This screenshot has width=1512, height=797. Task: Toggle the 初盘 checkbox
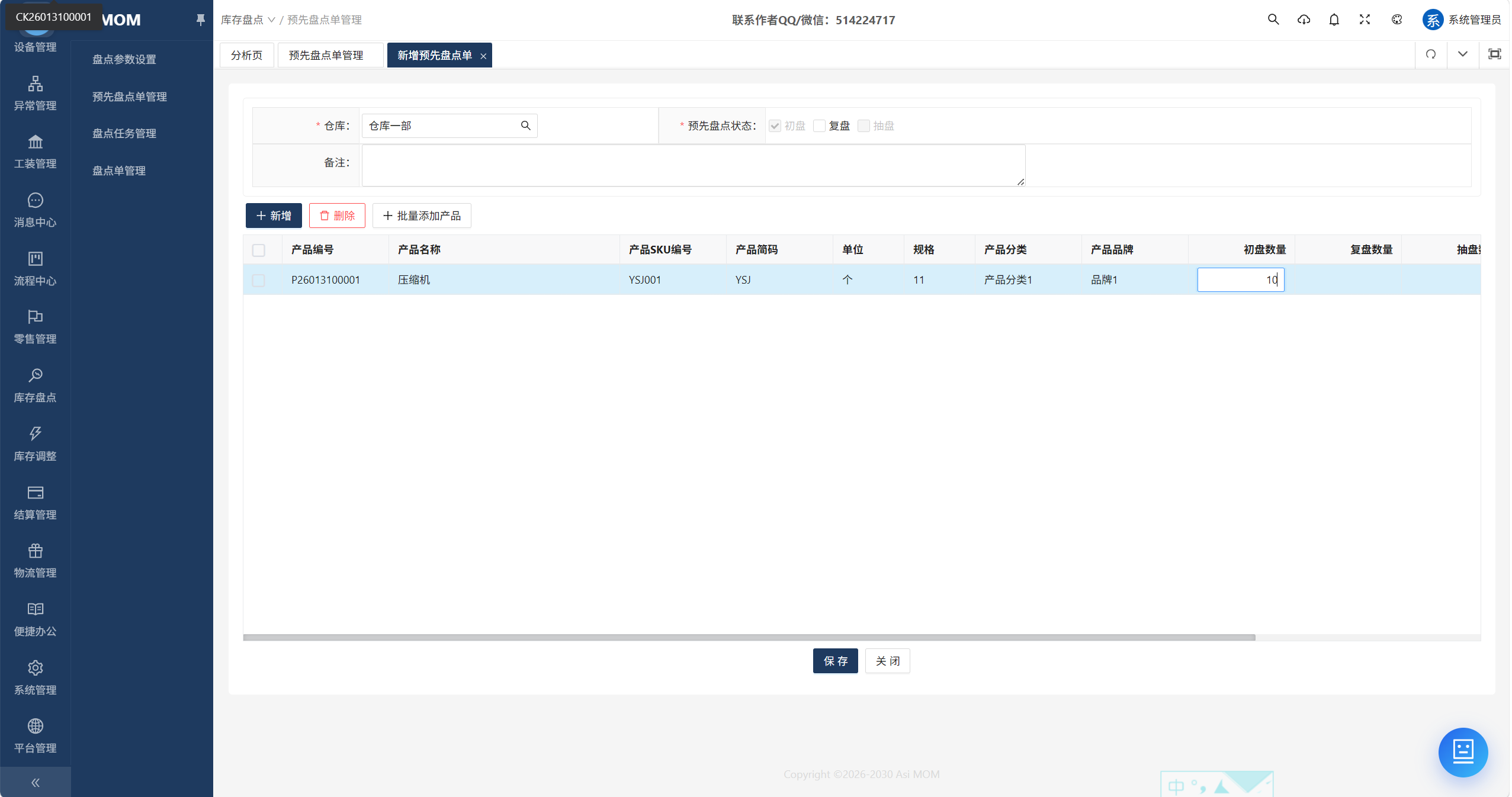click(775, 126)
